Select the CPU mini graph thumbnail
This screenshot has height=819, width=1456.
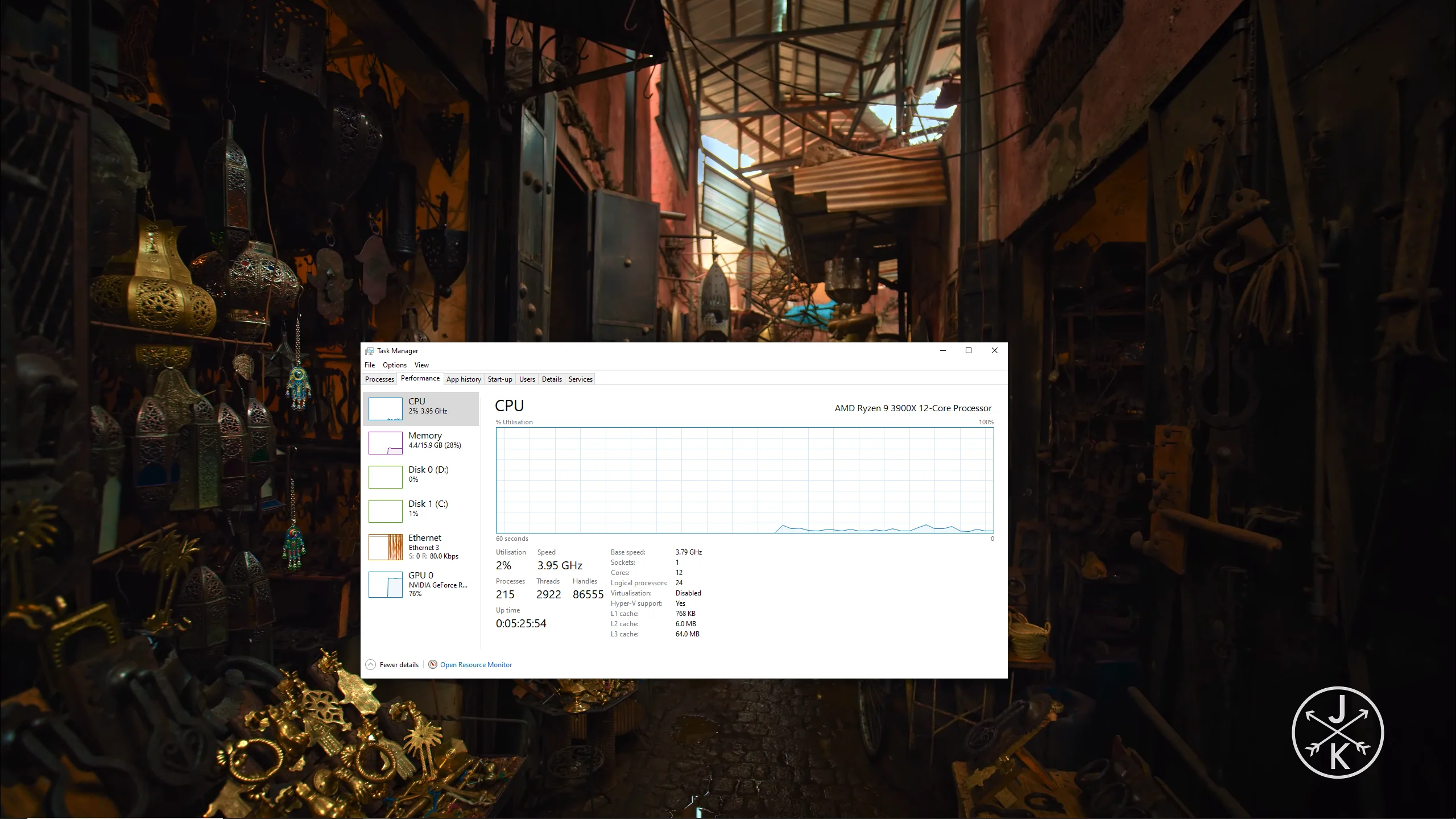coord(386,409)
